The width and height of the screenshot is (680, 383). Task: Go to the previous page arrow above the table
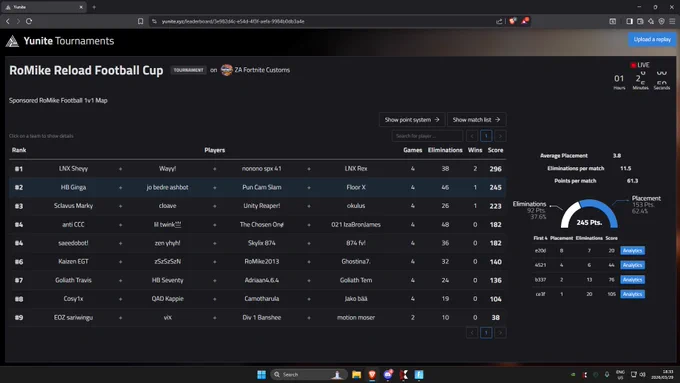472,136
